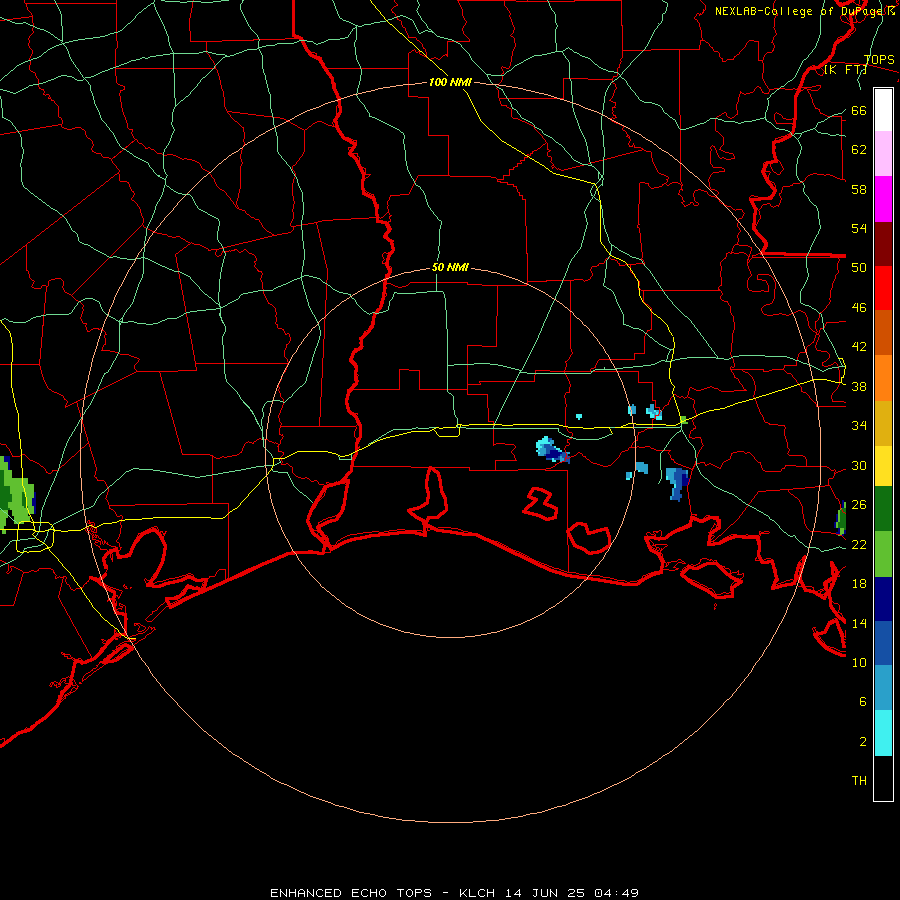Click the 'ENHANCED ECHO TOPS - KLCH' caption
Viewport: 900px width, 900px height.
(x=383, y=893)
